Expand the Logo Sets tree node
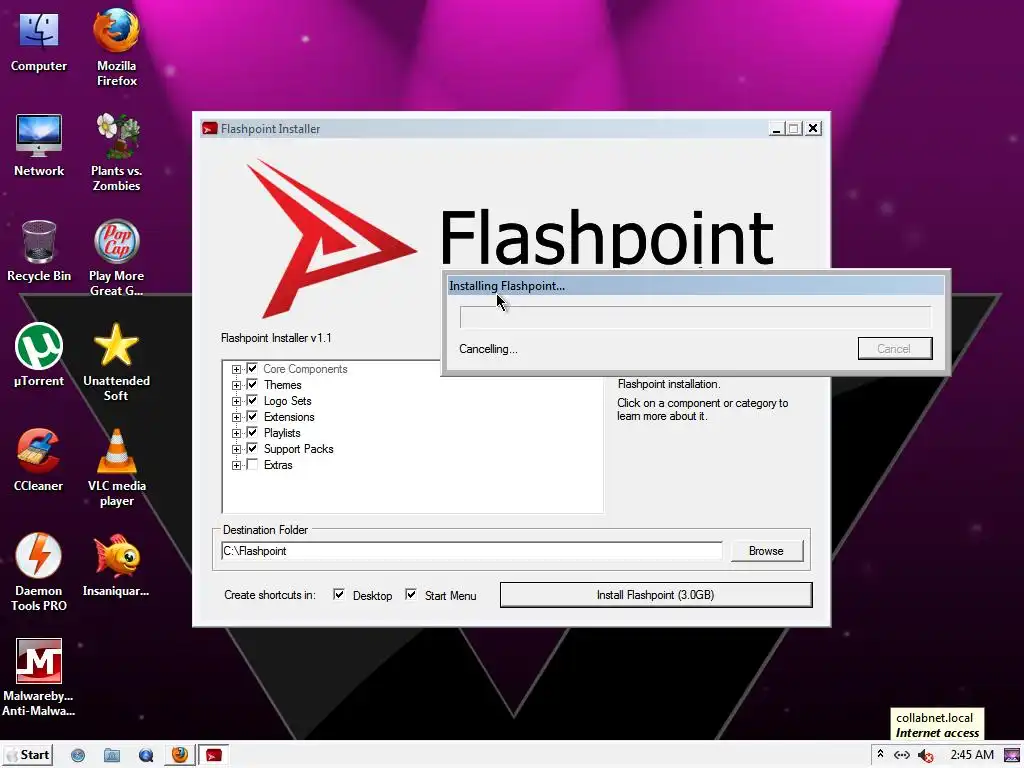1024x768 pixels. tap(236, 402)
